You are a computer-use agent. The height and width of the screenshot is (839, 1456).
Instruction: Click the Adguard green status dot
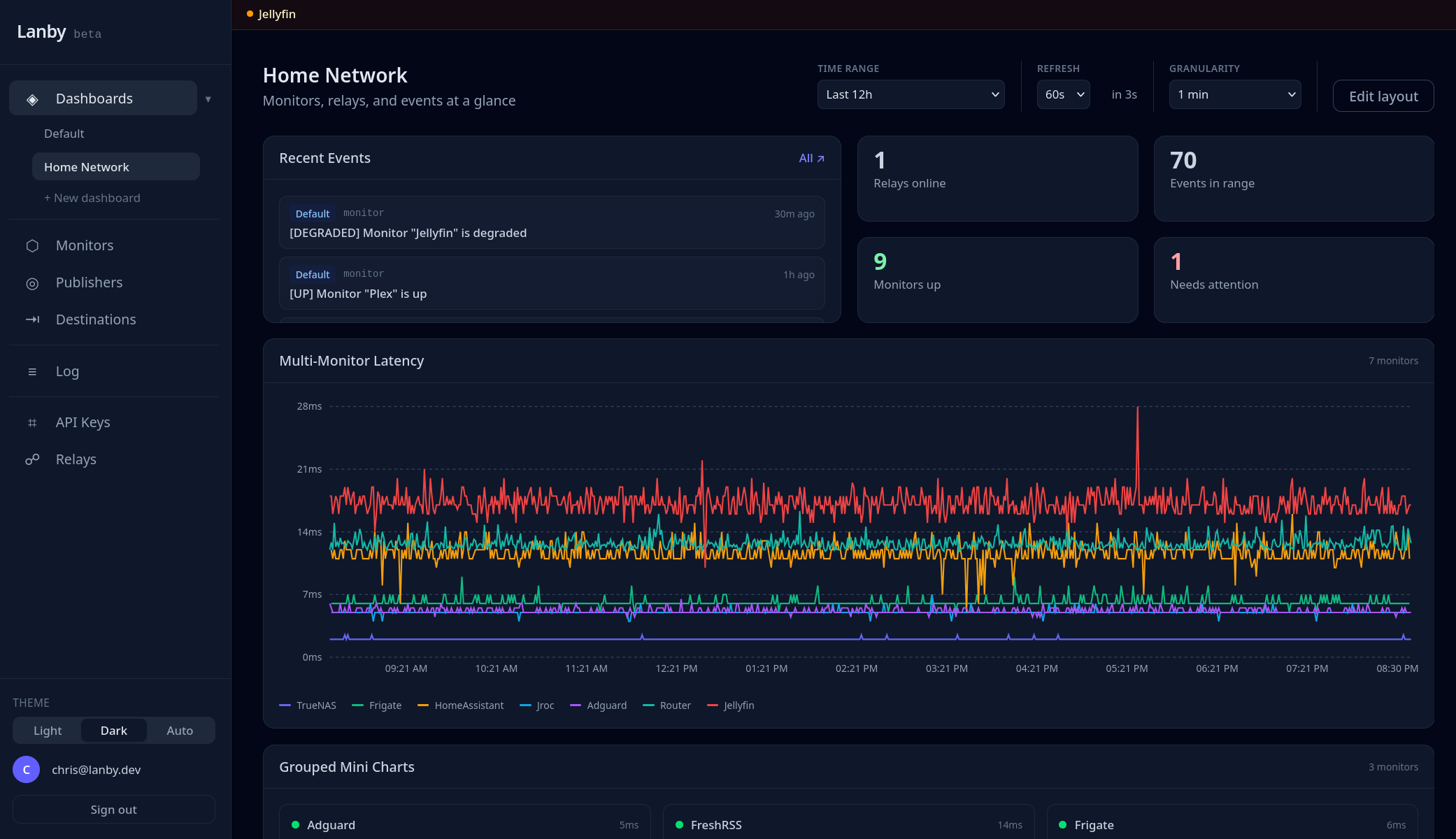coord(295,825)
